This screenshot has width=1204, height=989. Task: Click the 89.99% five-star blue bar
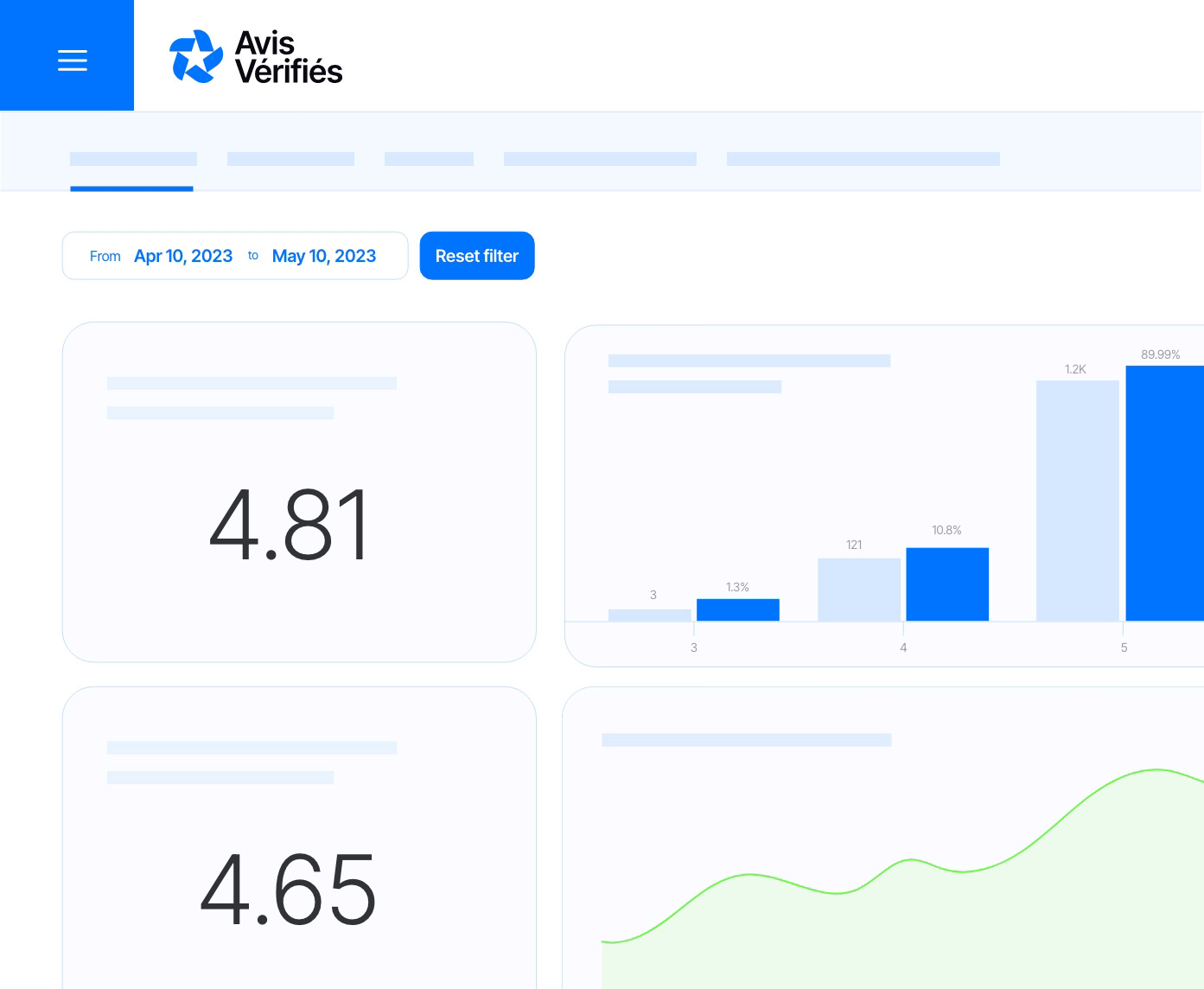[1165, 493]
